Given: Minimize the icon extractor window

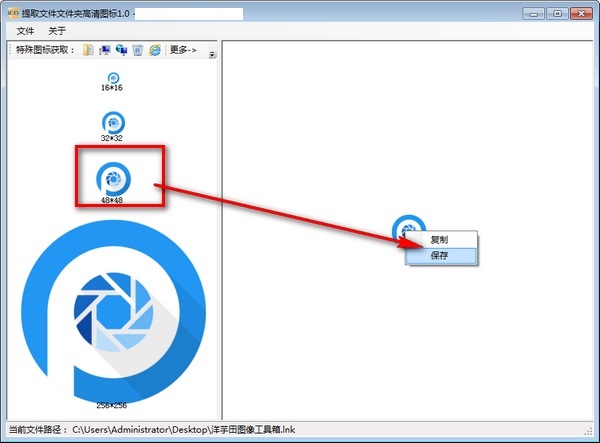Looking at the screenshot, I should pyautogui.click(x=533, y=14).
